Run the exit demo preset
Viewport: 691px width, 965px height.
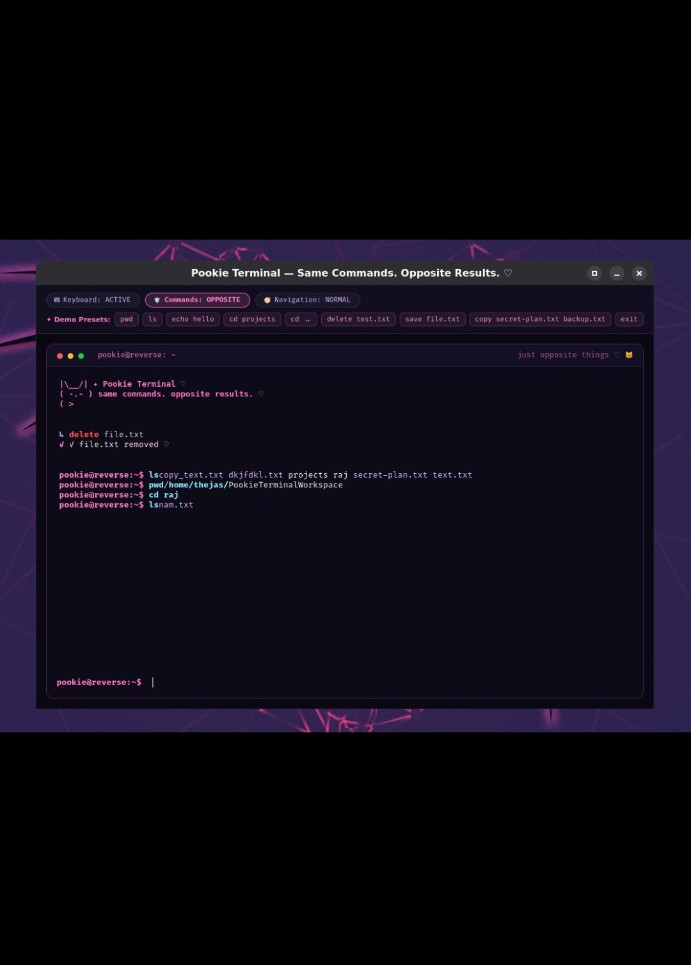[629, 319]
